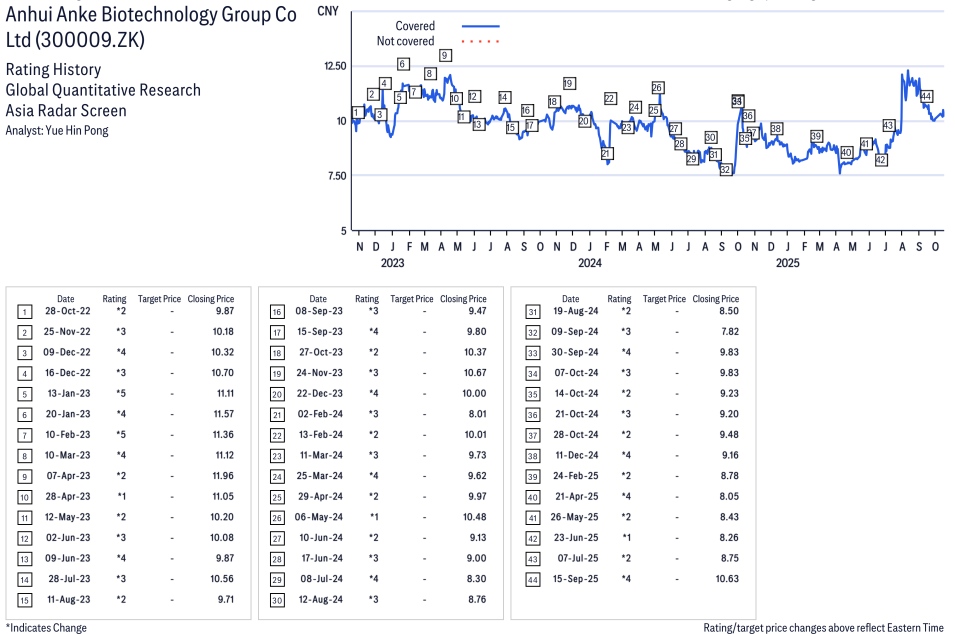The image size is (955, 634).
Task: Select chart marker 26 on the graph
Action: pyautogui.click(x=657, y=88)
